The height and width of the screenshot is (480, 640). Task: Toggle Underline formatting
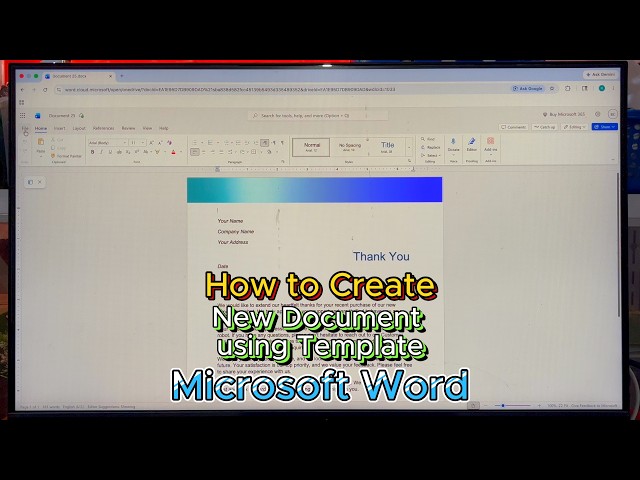tap(110, 152)
